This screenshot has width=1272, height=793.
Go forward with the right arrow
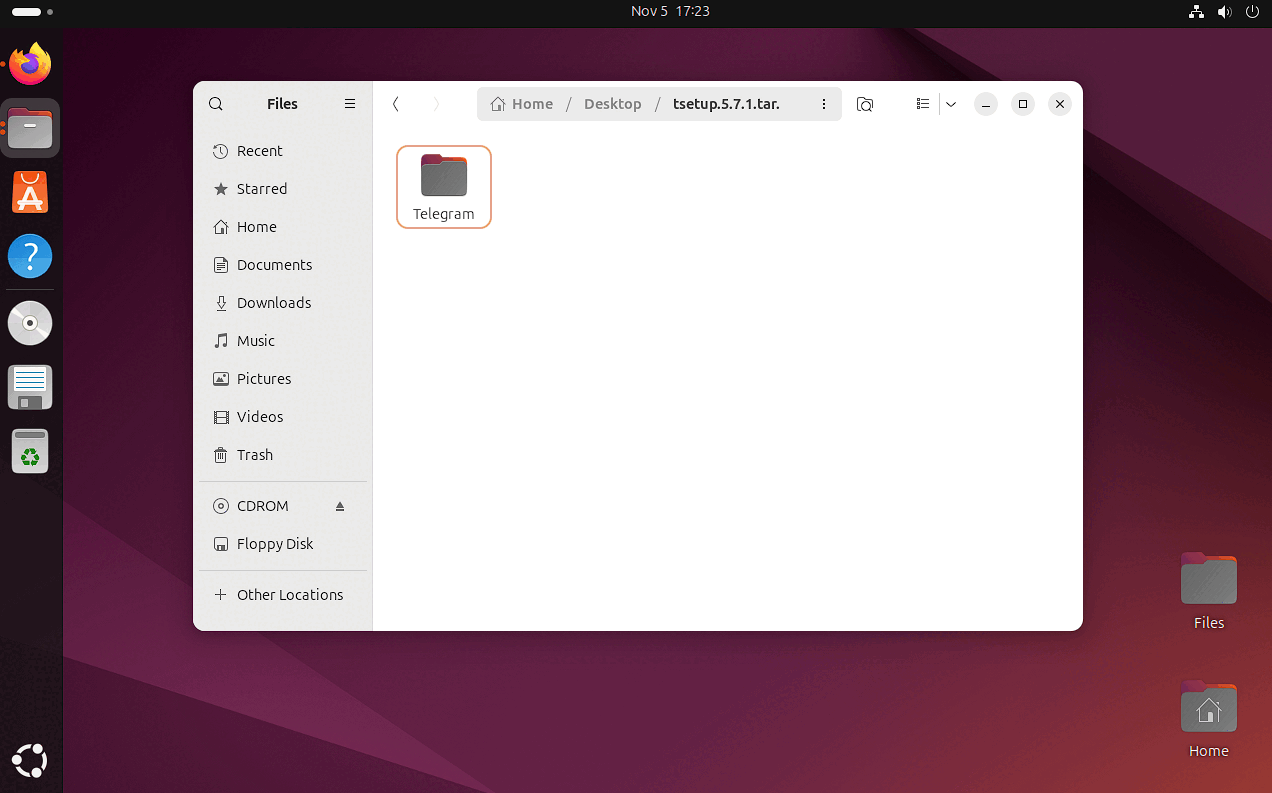click(x=435, y=104)
